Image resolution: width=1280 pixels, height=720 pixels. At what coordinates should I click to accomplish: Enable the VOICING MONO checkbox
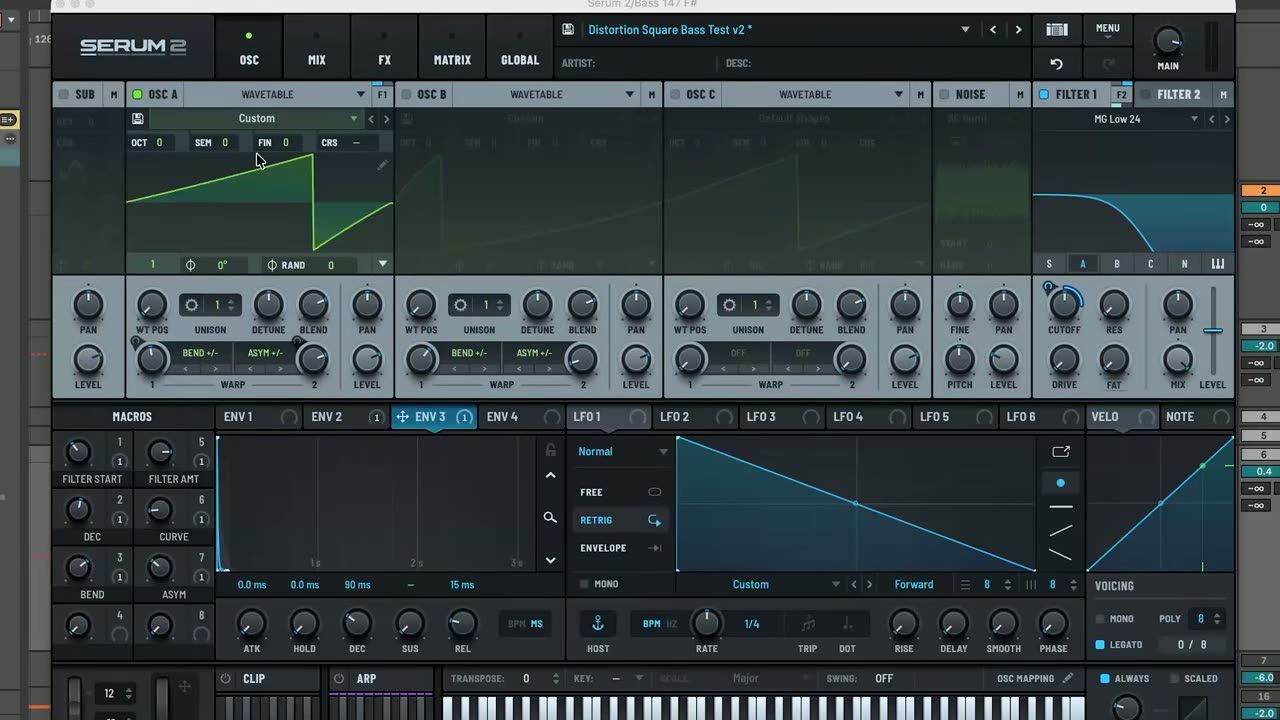tap(1100, 619)
